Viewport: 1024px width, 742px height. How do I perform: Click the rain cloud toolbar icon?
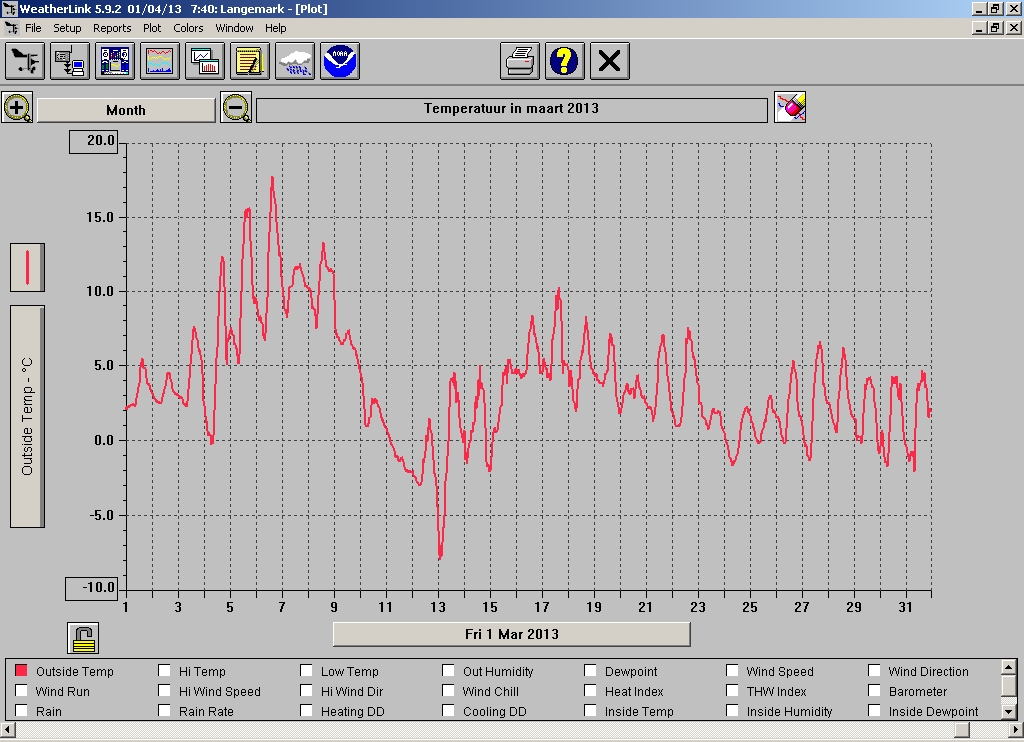(x=295, y=61)
